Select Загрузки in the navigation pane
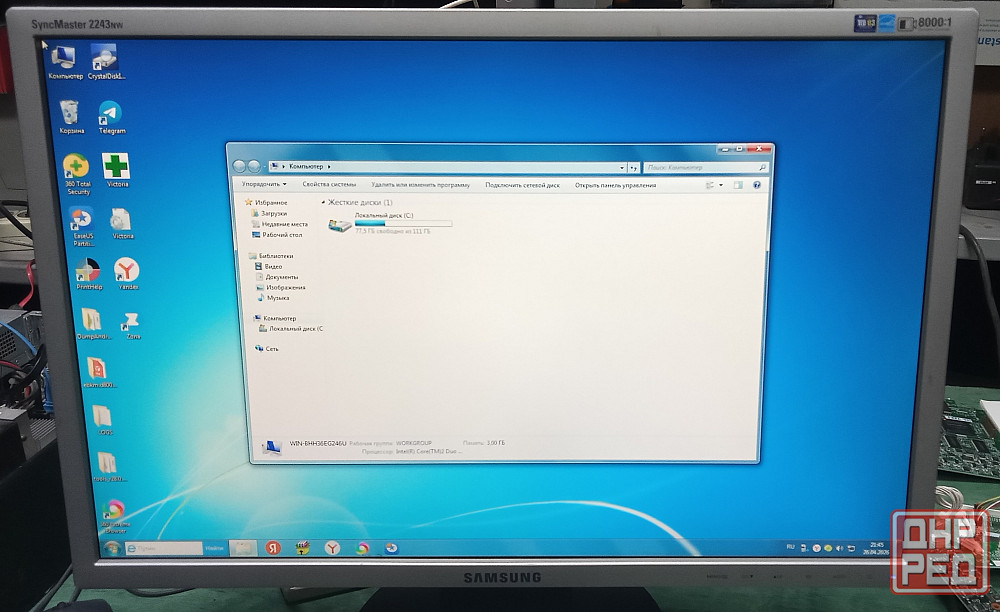The image size is (1000, 612). point(274,213)
